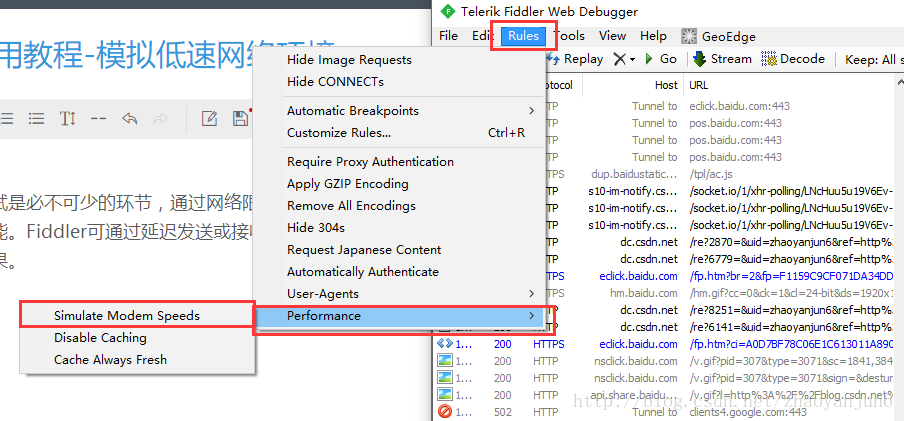Click the red blocked icon of the 502 session
This screenshot has height=421, width=904.
click(445, 412)
